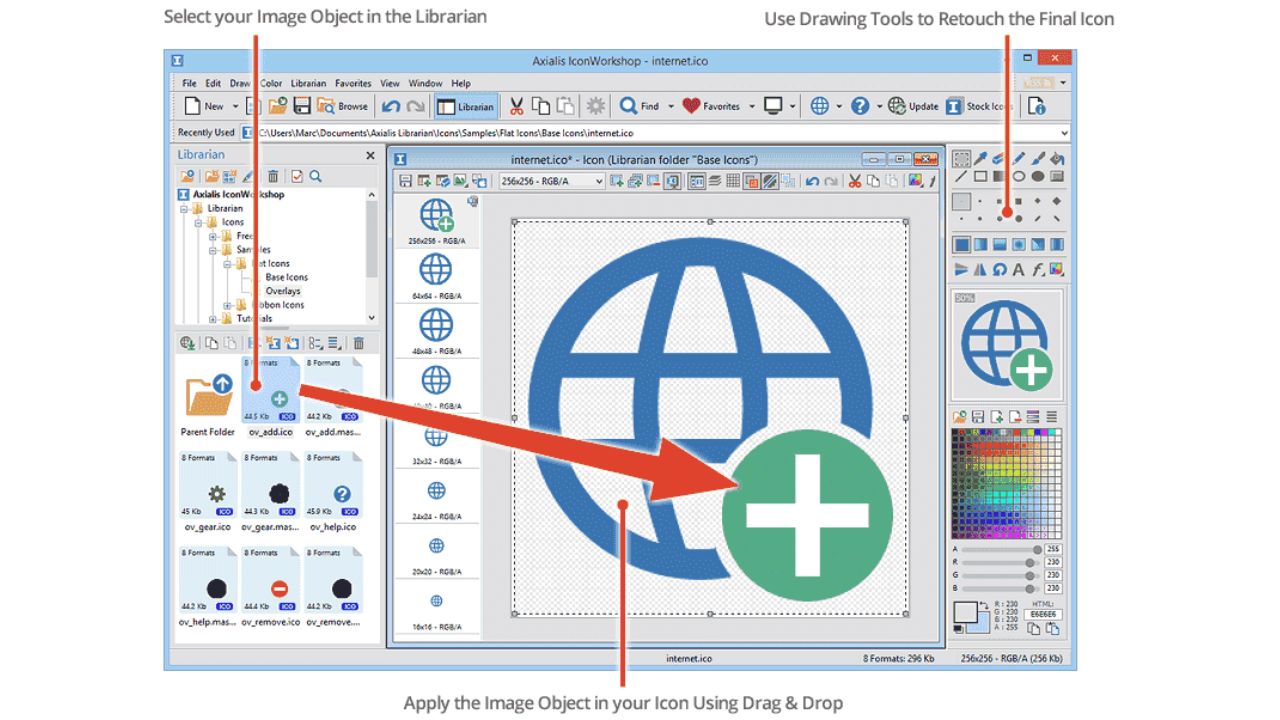Click the Undo arrow in main toolbar
This screenshot has height=720, width=1280.
click(x=391, y=106)
